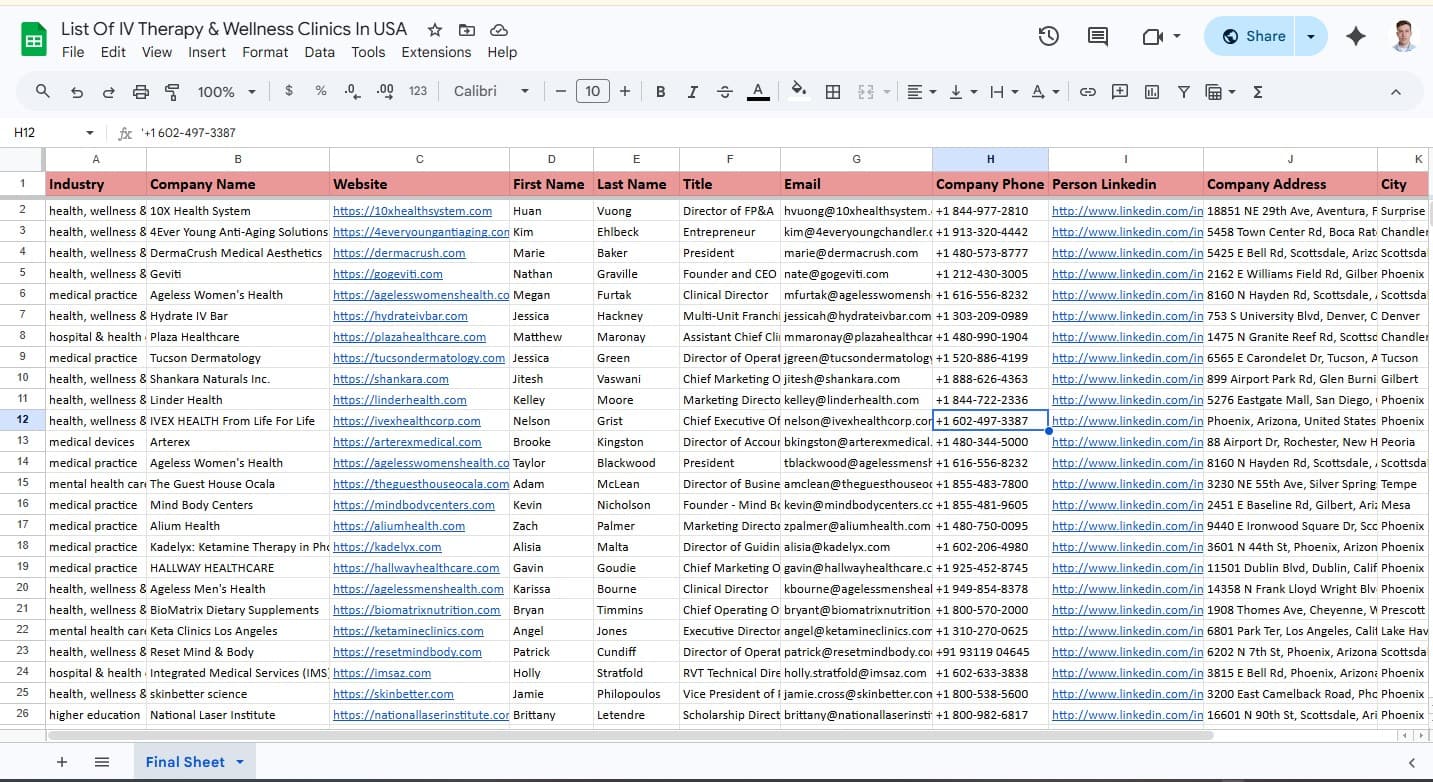The image size is (1433, 782).
Task: Open the Final Sheet tab options arrow
Action: point(240,762)
